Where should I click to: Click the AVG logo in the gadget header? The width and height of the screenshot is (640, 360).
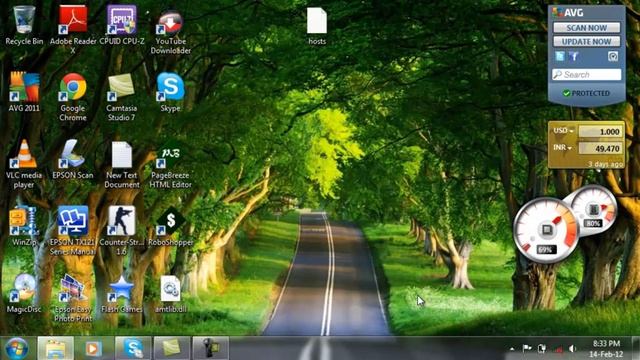[x=568, y=13]
